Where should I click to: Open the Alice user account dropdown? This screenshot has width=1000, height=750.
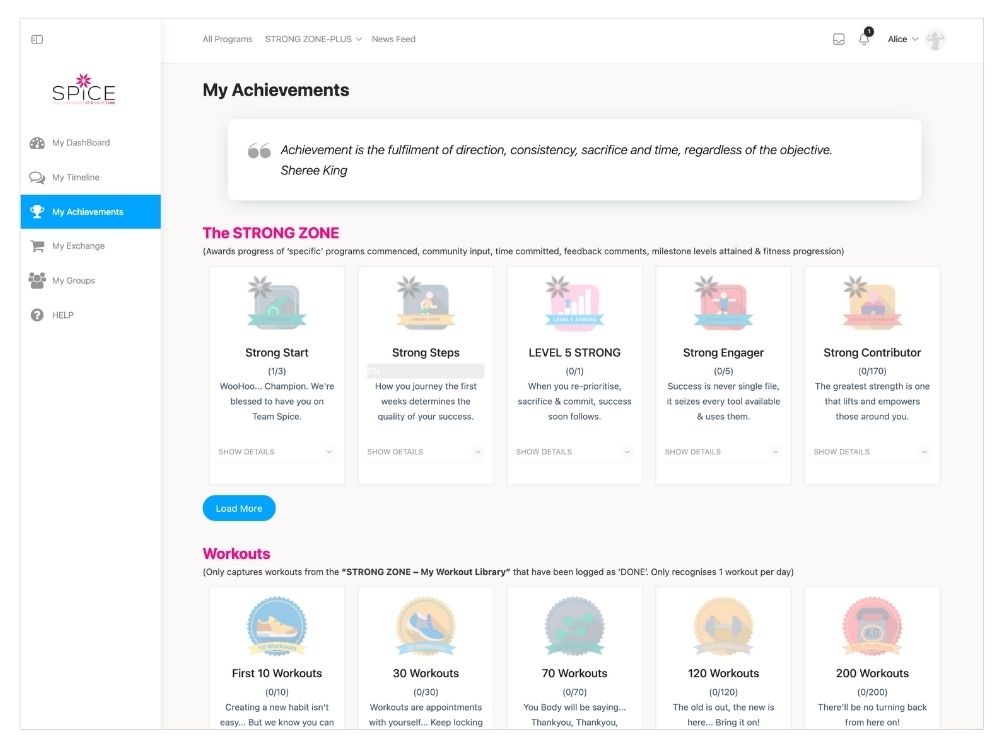tap(903, 39)
